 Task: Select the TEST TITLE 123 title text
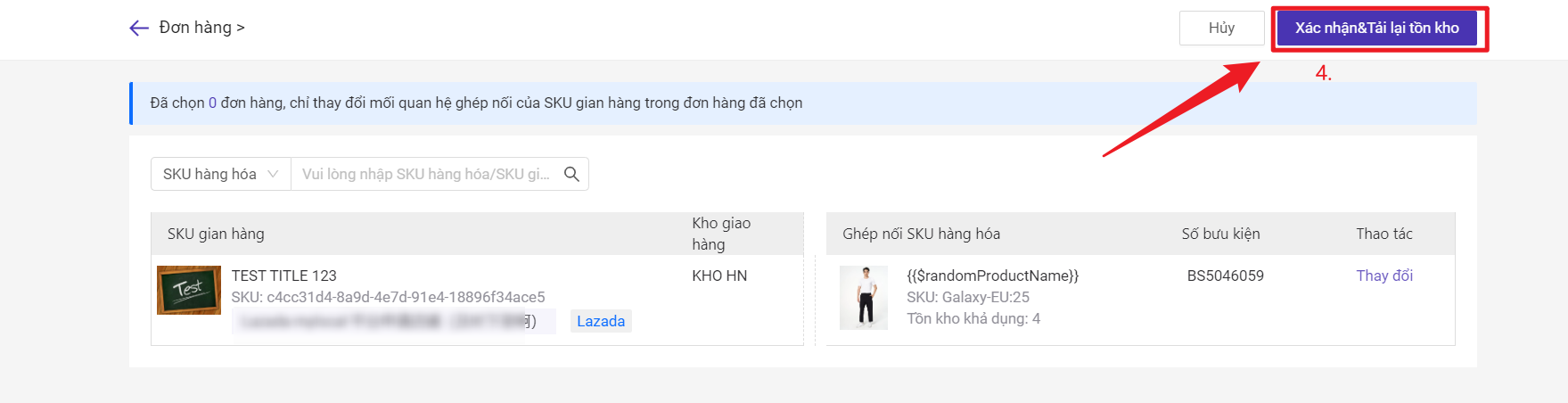point(284,276)
